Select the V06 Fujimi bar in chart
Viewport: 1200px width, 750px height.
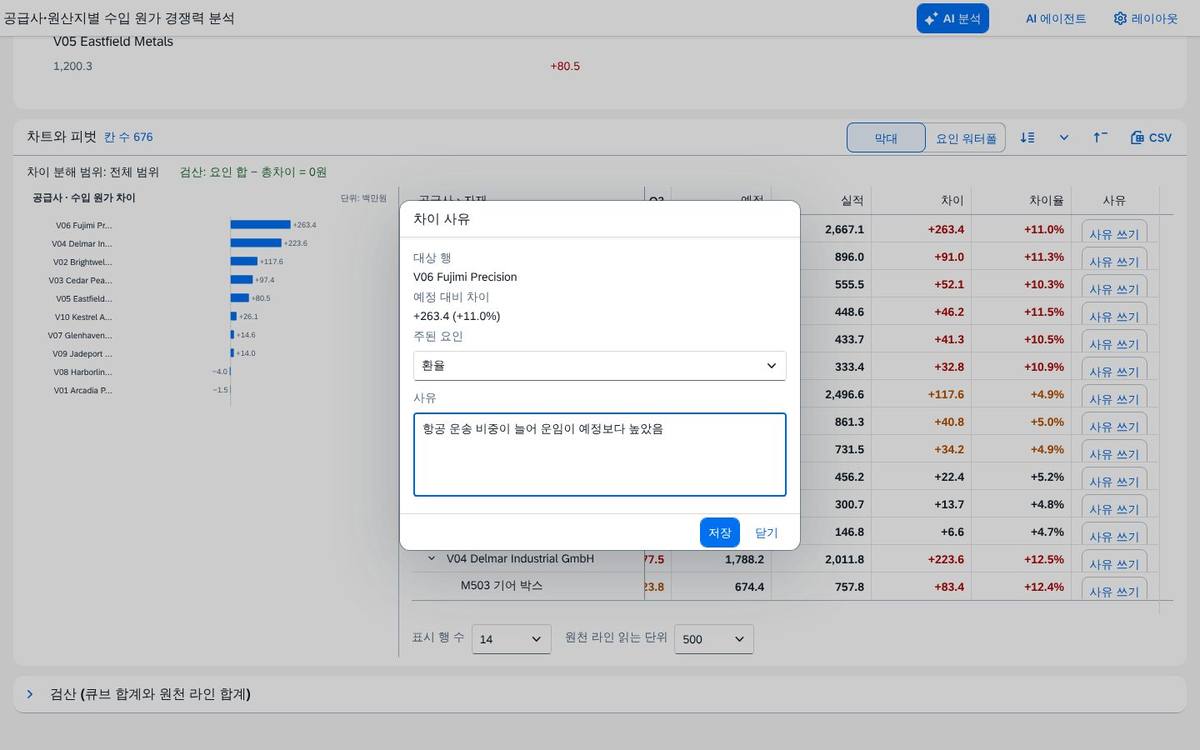tap(260, 225)
